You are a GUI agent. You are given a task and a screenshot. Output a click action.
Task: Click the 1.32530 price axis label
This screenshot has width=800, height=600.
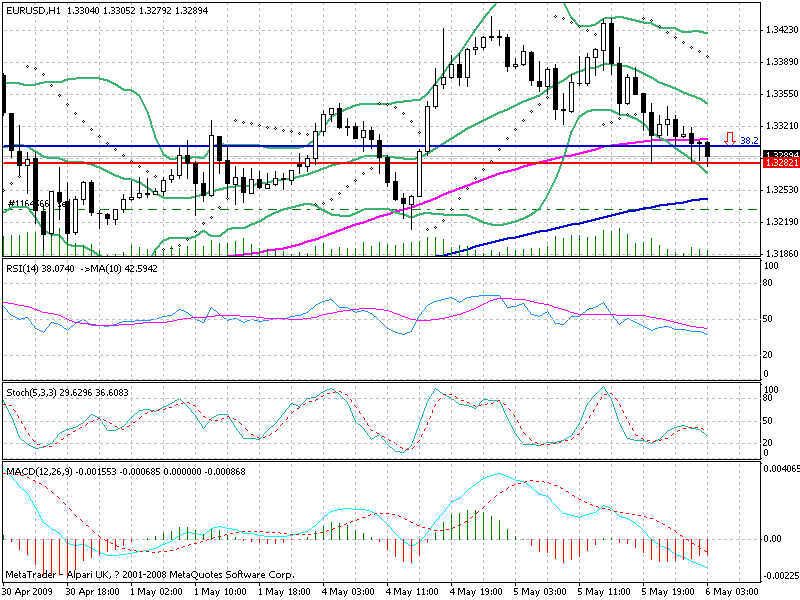pyautogui.click(x=782, y=190)
